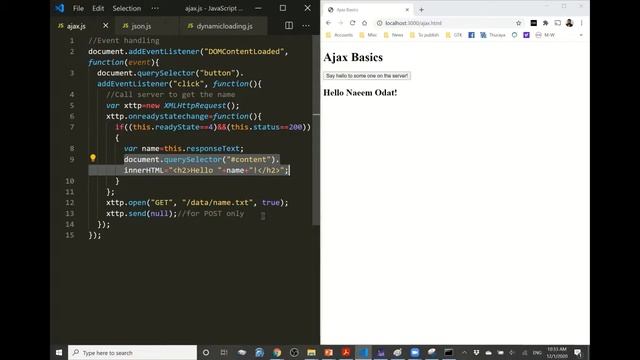The image size is (640, 360).
Task: Click the taskbar clock and date
Action: (557, 353)
